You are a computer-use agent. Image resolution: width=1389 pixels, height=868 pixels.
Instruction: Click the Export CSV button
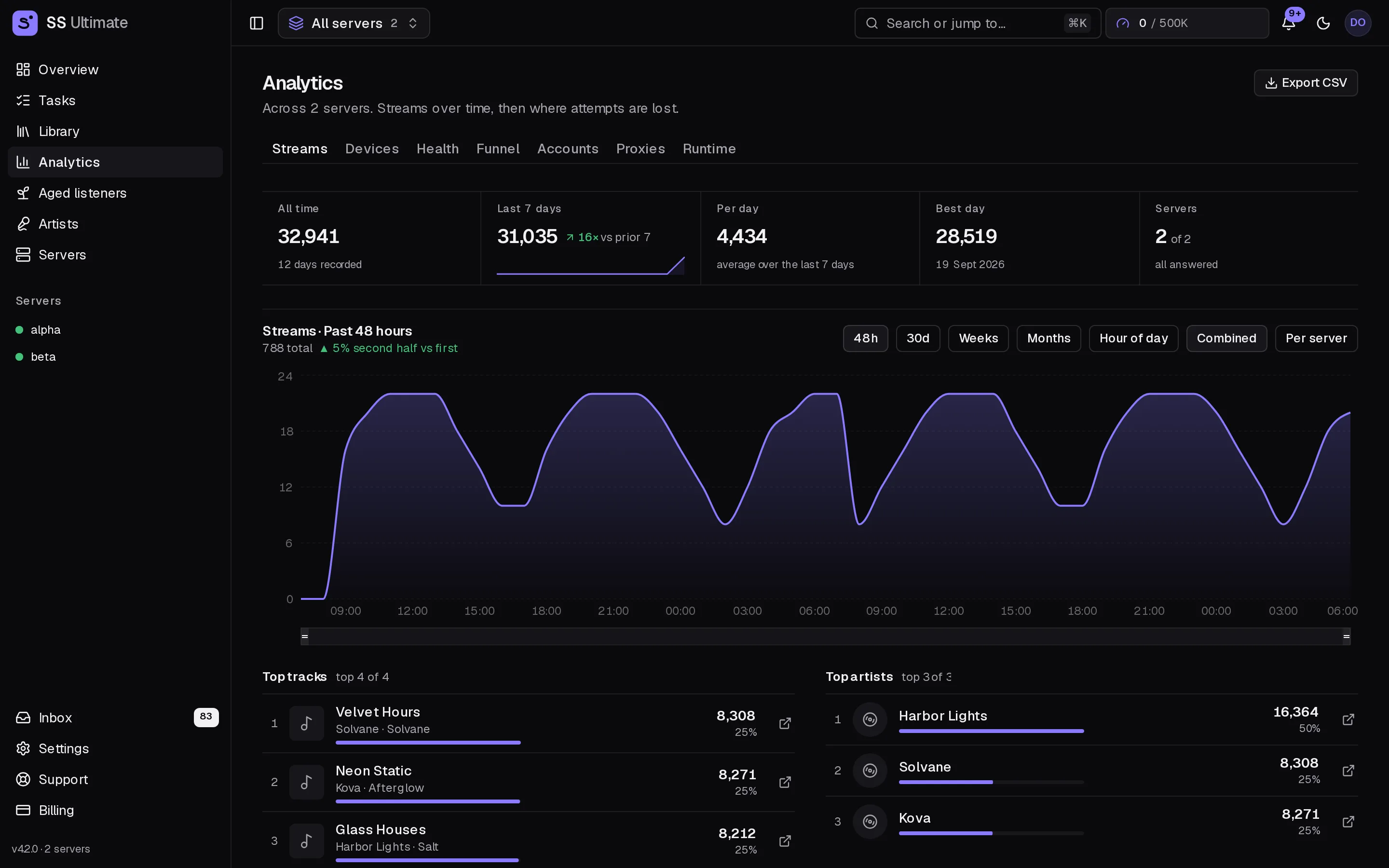[1305, 82]
